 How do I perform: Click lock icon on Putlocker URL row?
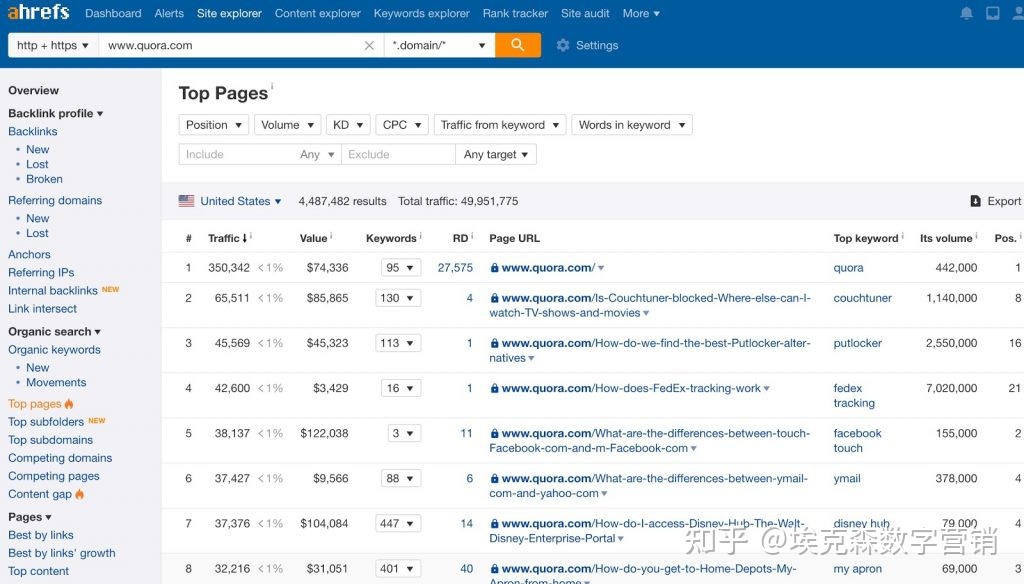tap(494, 343)
